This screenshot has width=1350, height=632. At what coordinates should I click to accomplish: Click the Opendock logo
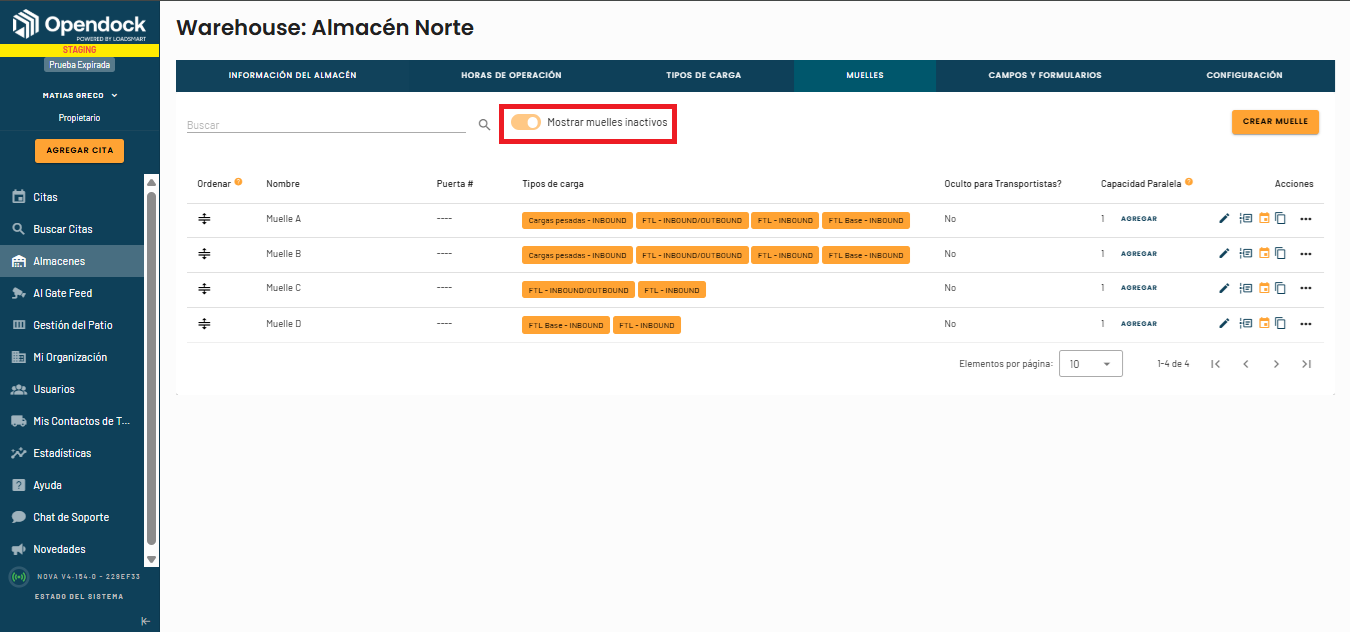tap(79, 24)
